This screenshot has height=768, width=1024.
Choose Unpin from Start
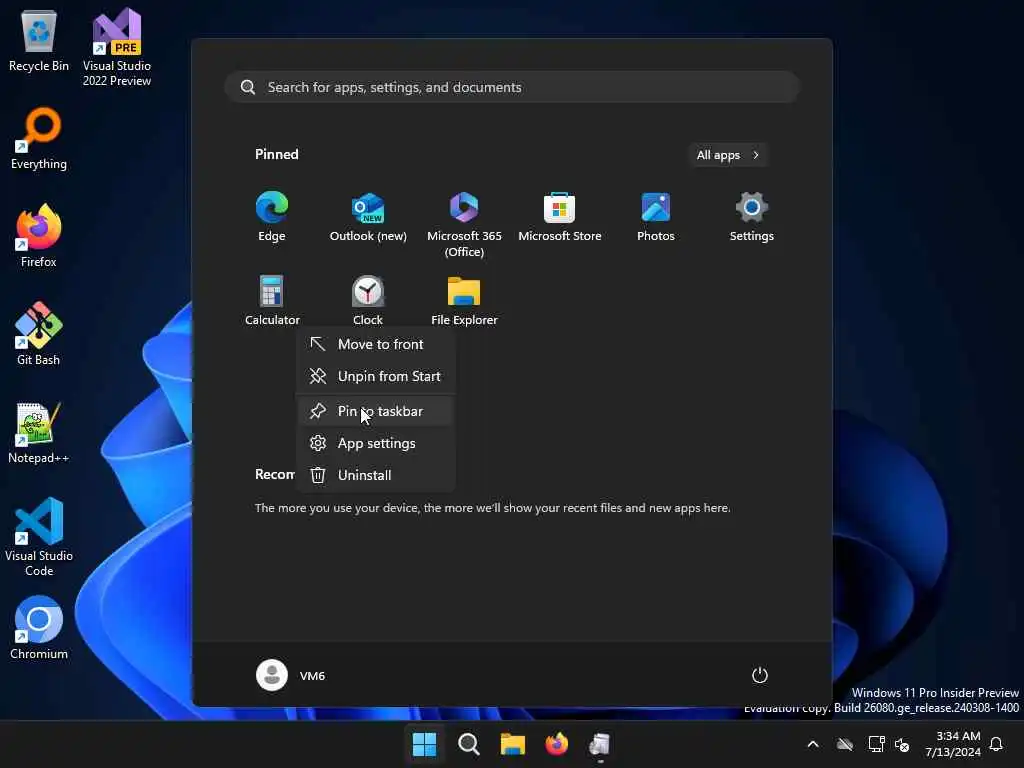[x=375, y=376]
